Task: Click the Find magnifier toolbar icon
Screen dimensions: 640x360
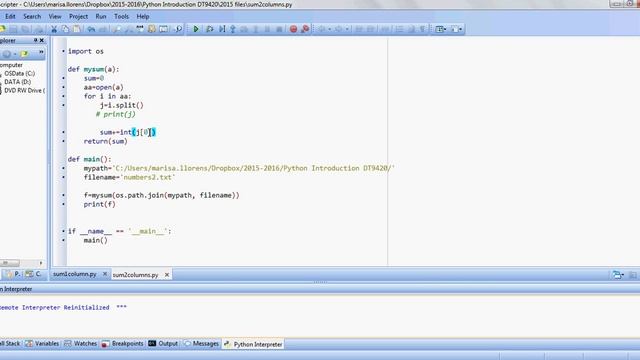Action: pyautogui.click(x=117, y=29)
